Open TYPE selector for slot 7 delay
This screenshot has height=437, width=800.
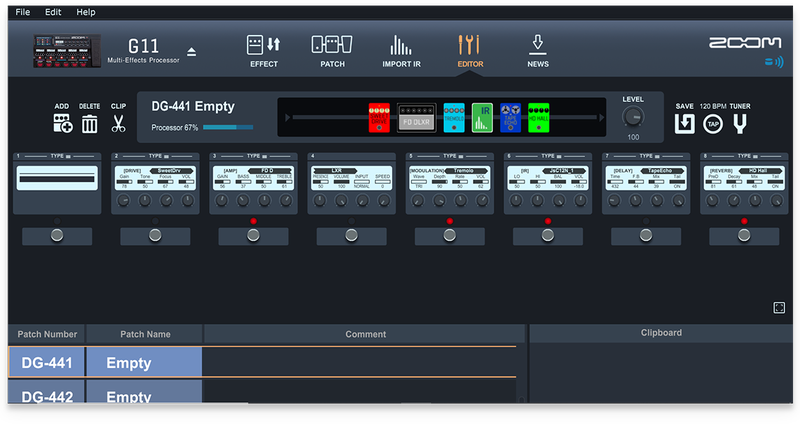click(x=649, y=156)
